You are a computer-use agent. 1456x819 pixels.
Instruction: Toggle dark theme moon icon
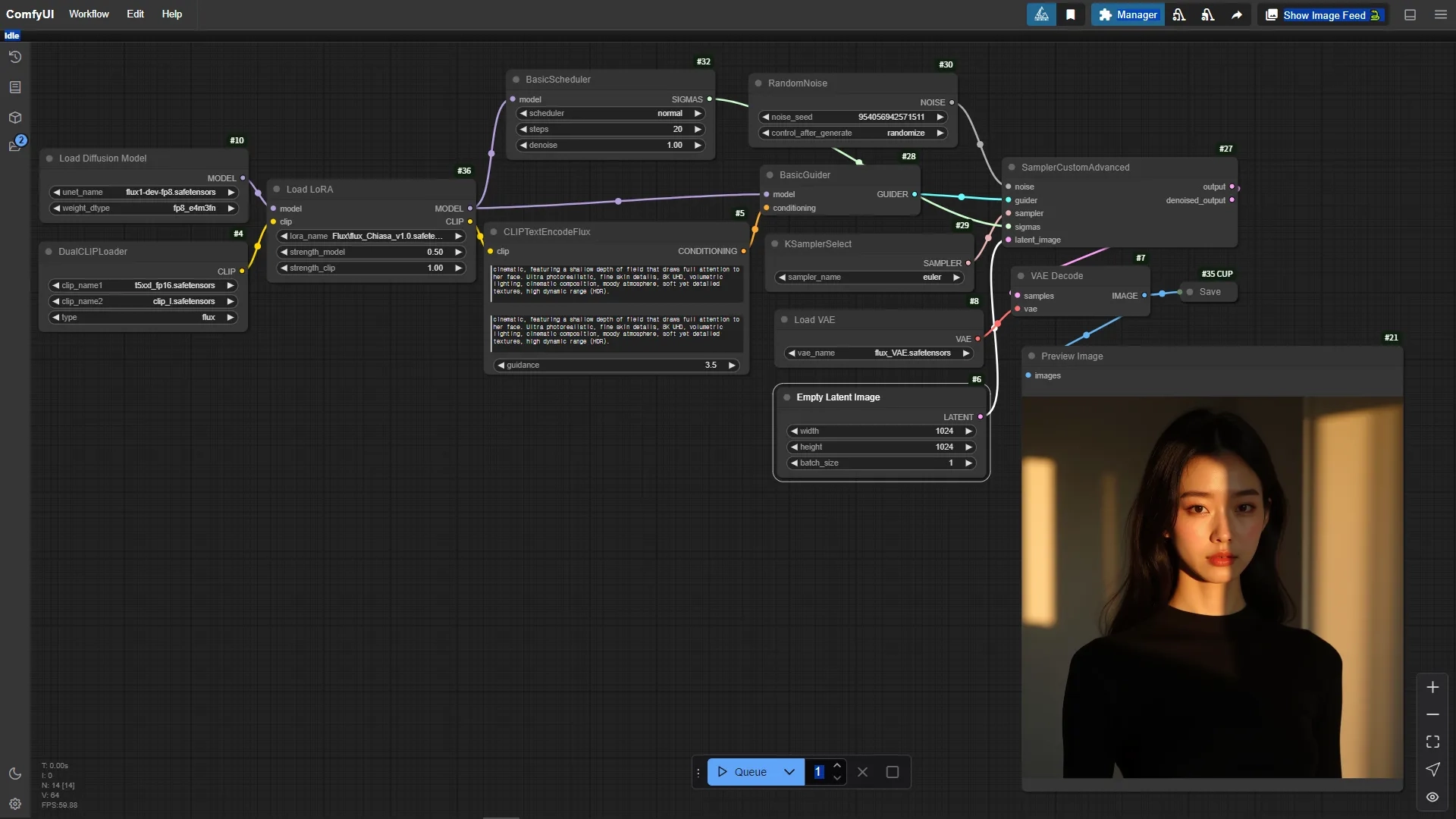[14, 773]
